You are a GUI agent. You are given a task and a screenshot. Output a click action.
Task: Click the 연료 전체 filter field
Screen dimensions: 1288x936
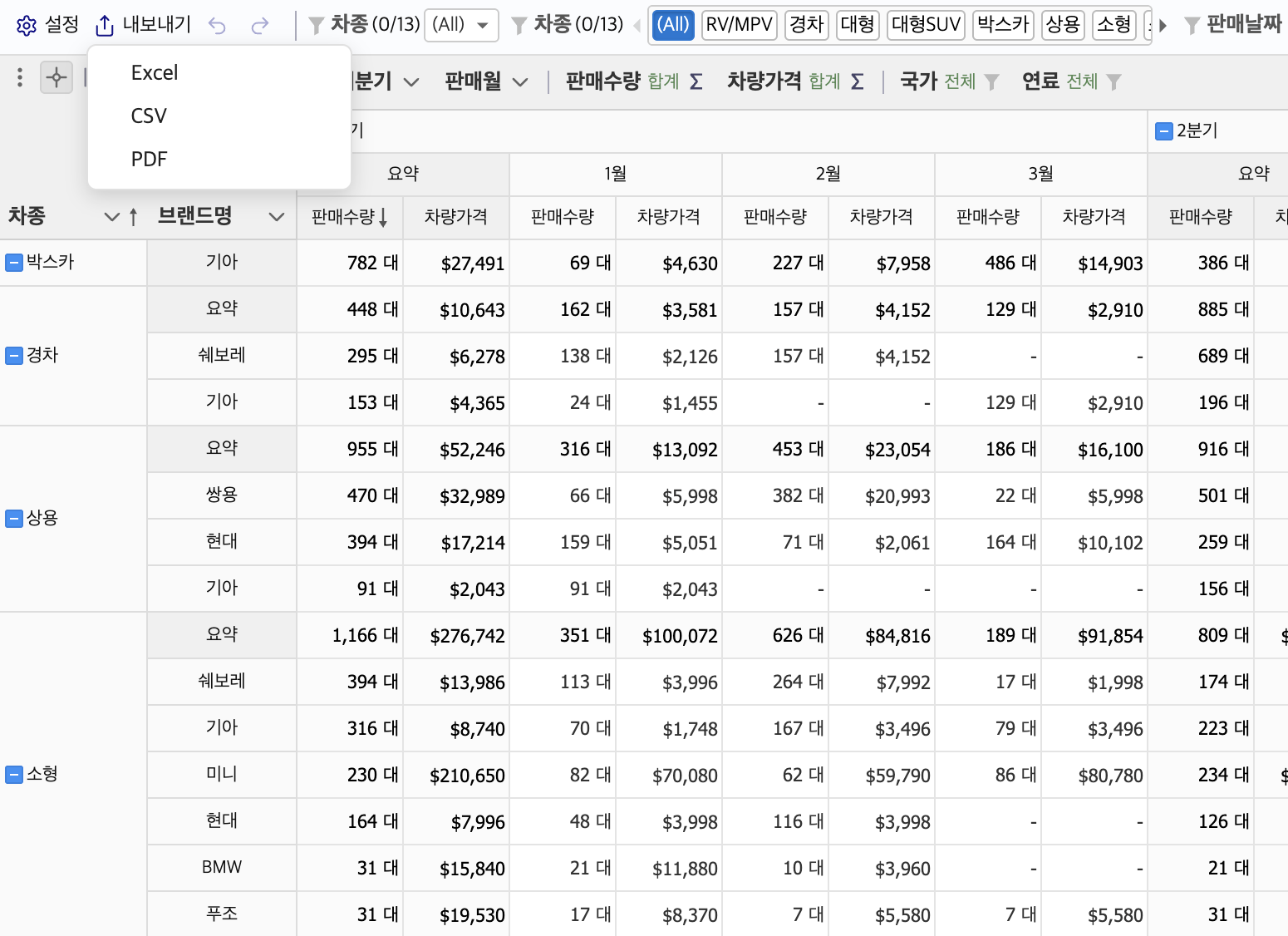tap(1072, 81)
